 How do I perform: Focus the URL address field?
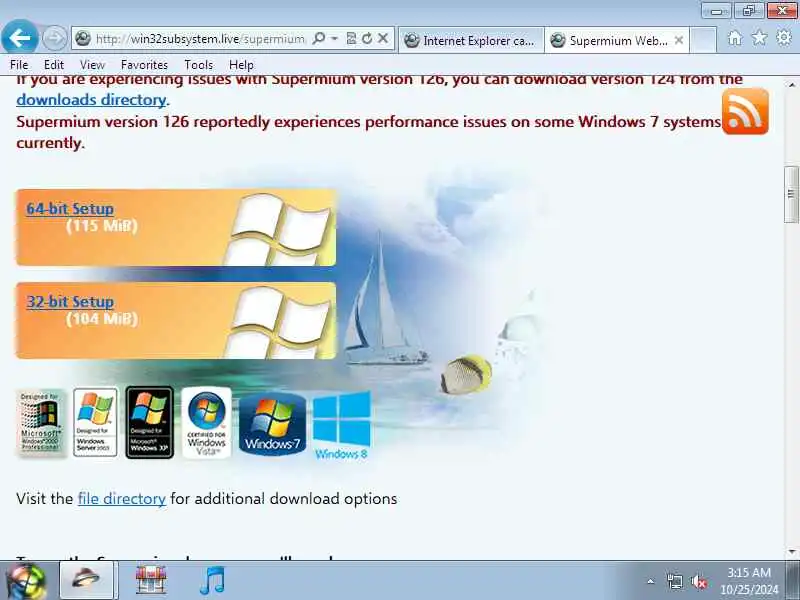(200, 39)
